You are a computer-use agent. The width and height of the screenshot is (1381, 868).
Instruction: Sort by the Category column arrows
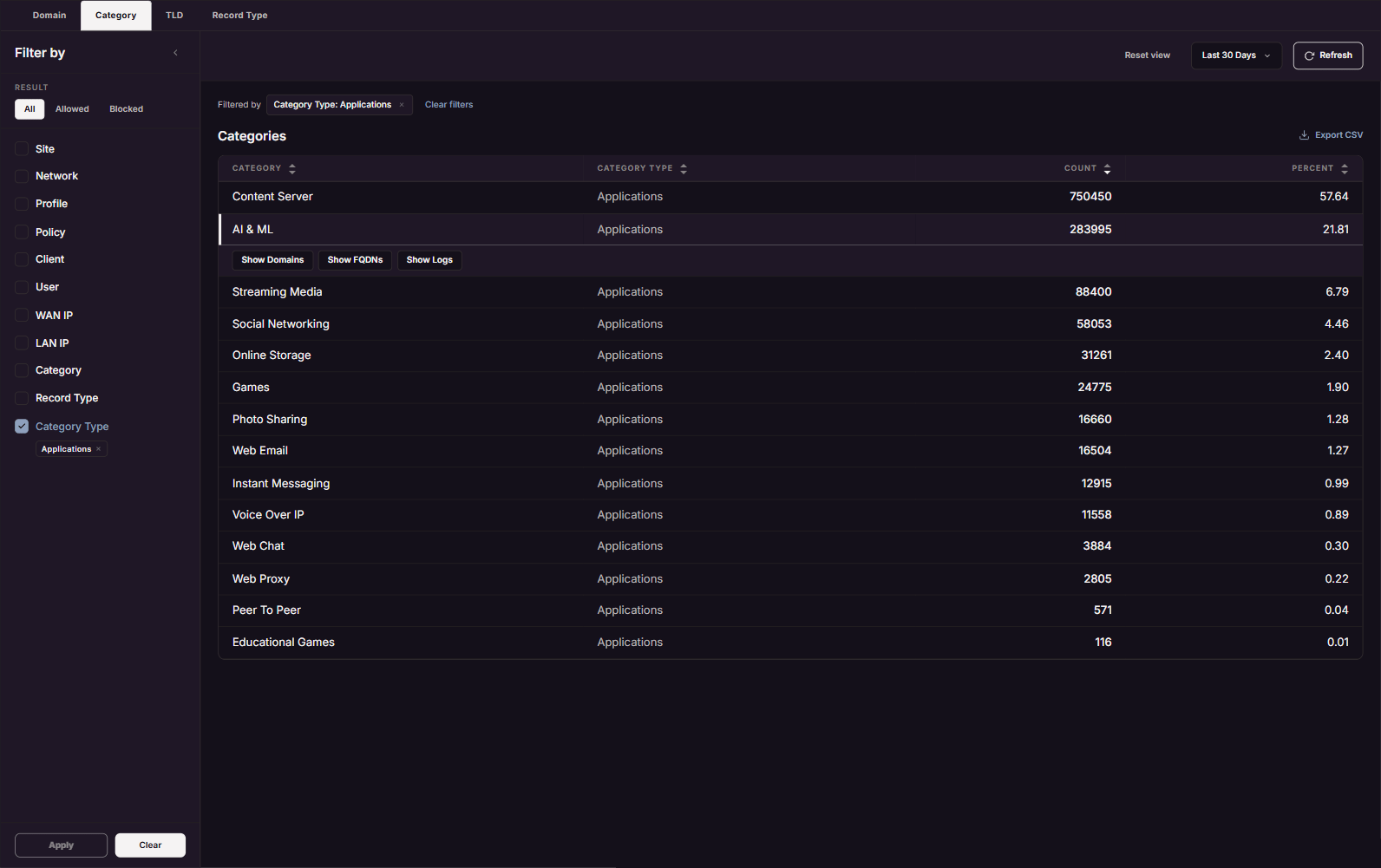tap(292, 168)
